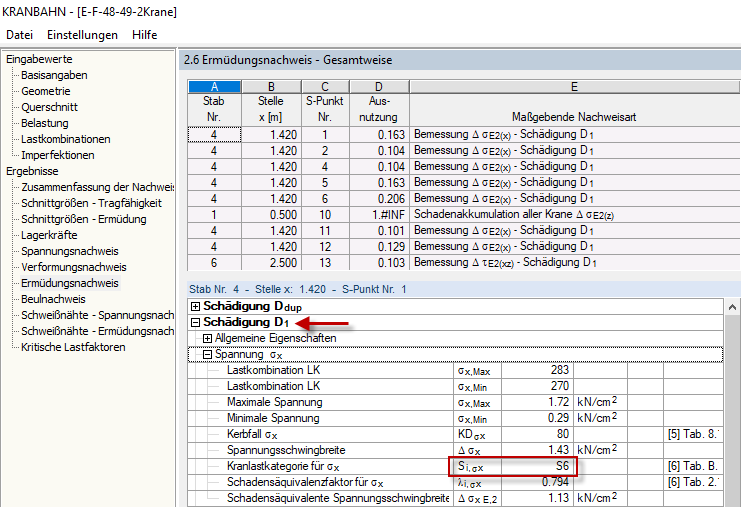Open Schnittgrößen - Tragfähigkeit entry
This screenshot has width=741, height=507.
(x=91, y=203)
